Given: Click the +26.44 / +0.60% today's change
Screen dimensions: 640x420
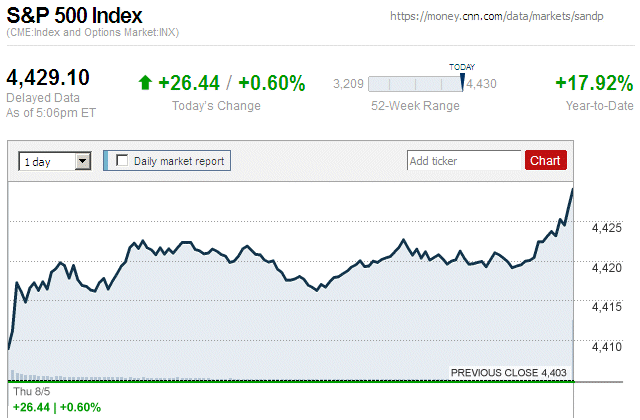Looking at the screenshot, I should tap(231, 83).
